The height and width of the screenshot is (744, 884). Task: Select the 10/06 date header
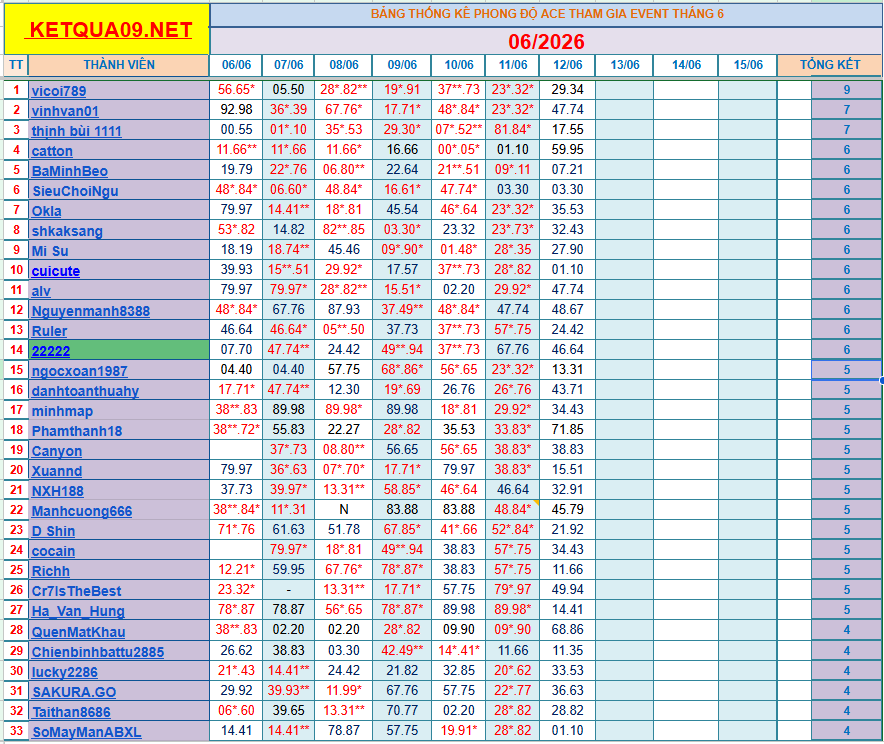pos(459,65)
